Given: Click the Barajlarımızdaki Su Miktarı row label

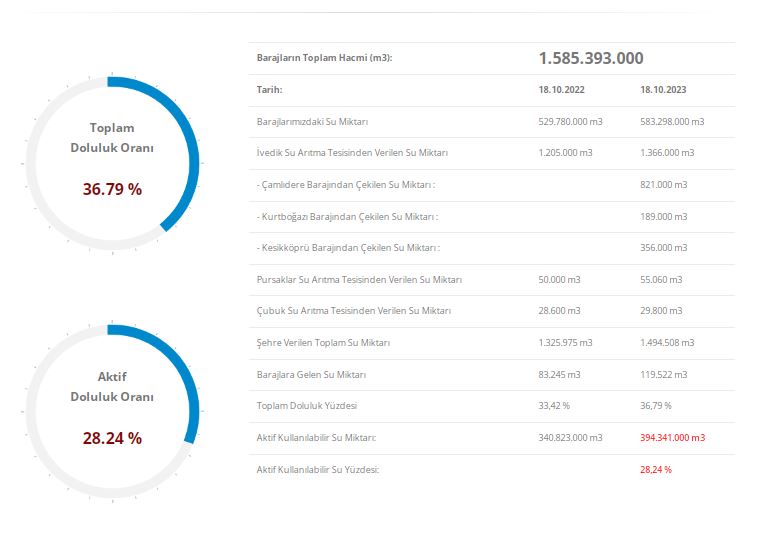Looking at the screenshot, I should point(313,122).
